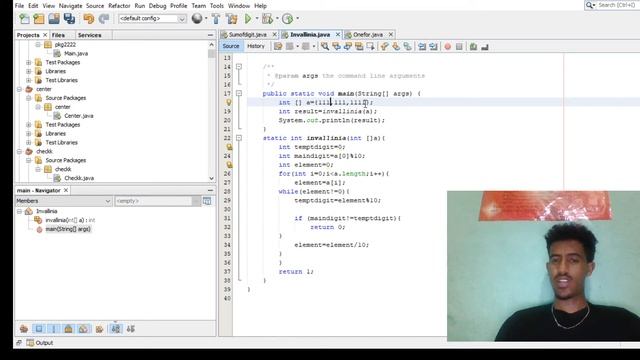Viewport: 640px width, 360px height.
Task: Select Checkk.java in Projects tree
Action: [x=79, y=178]
